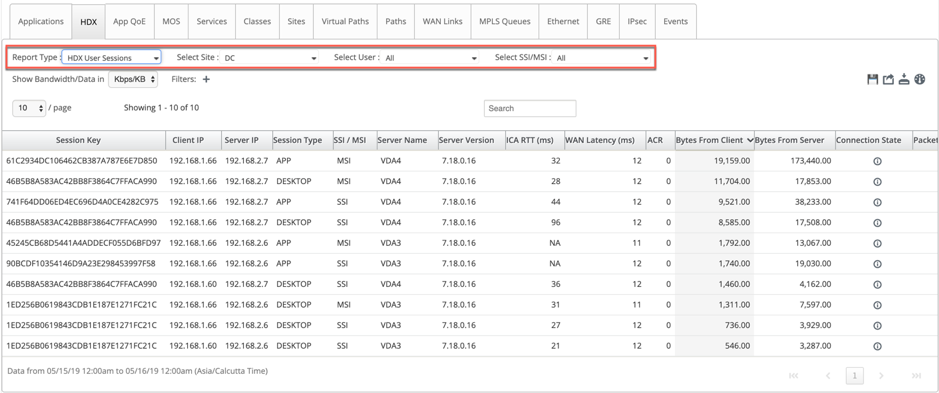This screenshot has height=393, width=939.
Task: Sort by ACR column header
Action: pyautogui.click(x=660, y=140)
